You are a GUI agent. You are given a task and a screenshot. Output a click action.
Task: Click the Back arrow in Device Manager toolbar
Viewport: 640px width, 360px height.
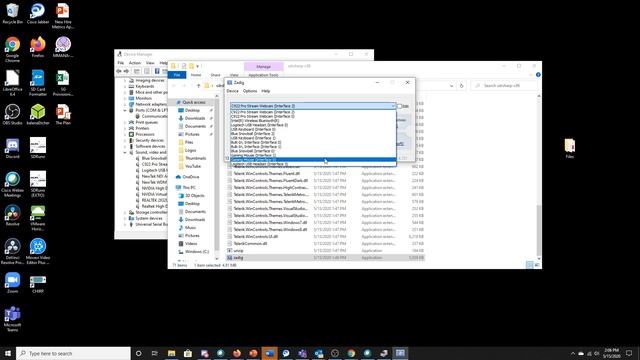click(x=119, y=71)
